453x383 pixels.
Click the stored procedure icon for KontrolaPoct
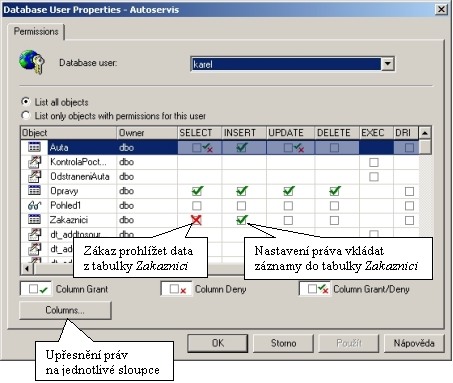tap(34, 162)
